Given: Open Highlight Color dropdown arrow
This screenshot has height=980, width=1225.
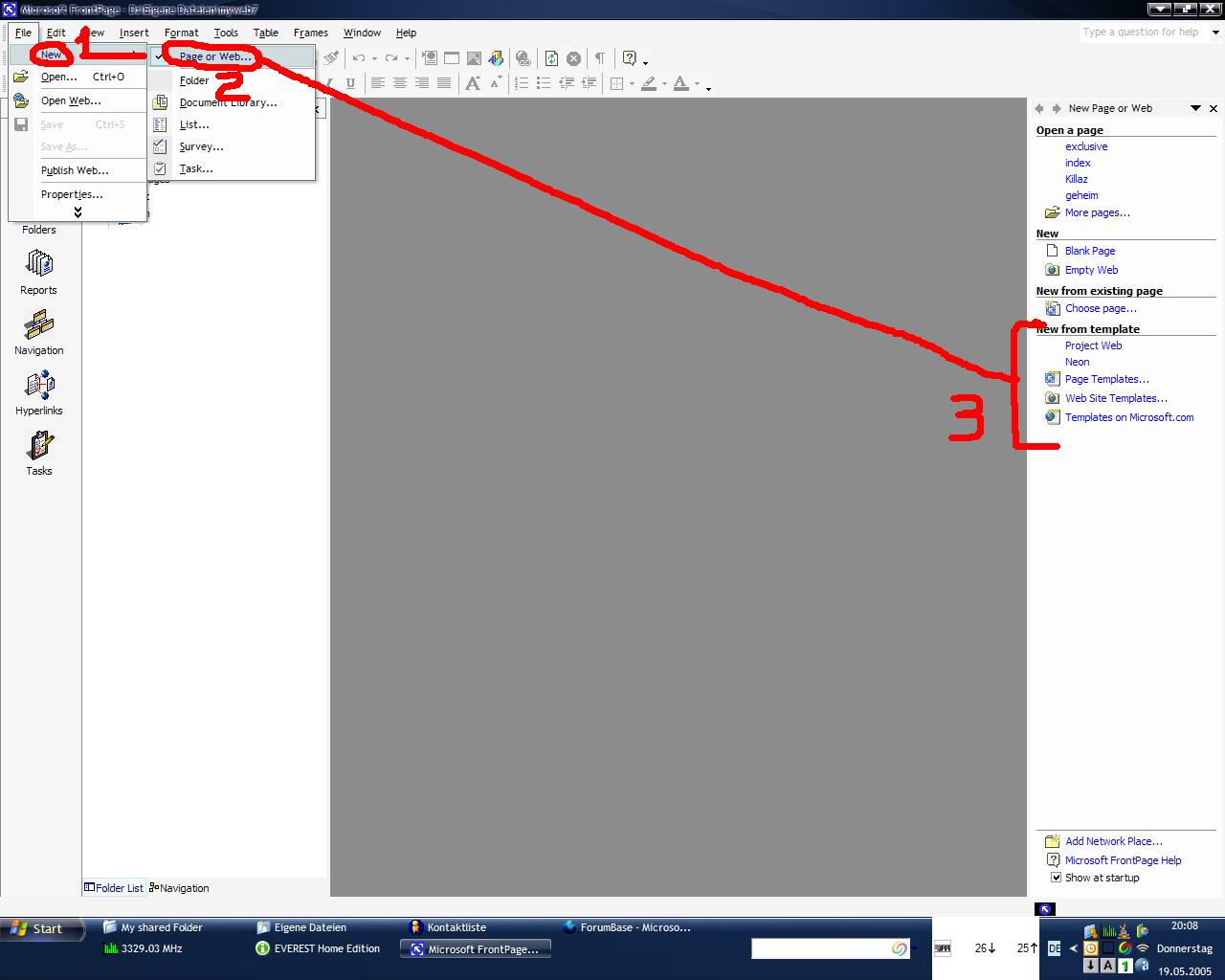Looking at the screenshot, I should pyautogui.click(x=664, y=83).
